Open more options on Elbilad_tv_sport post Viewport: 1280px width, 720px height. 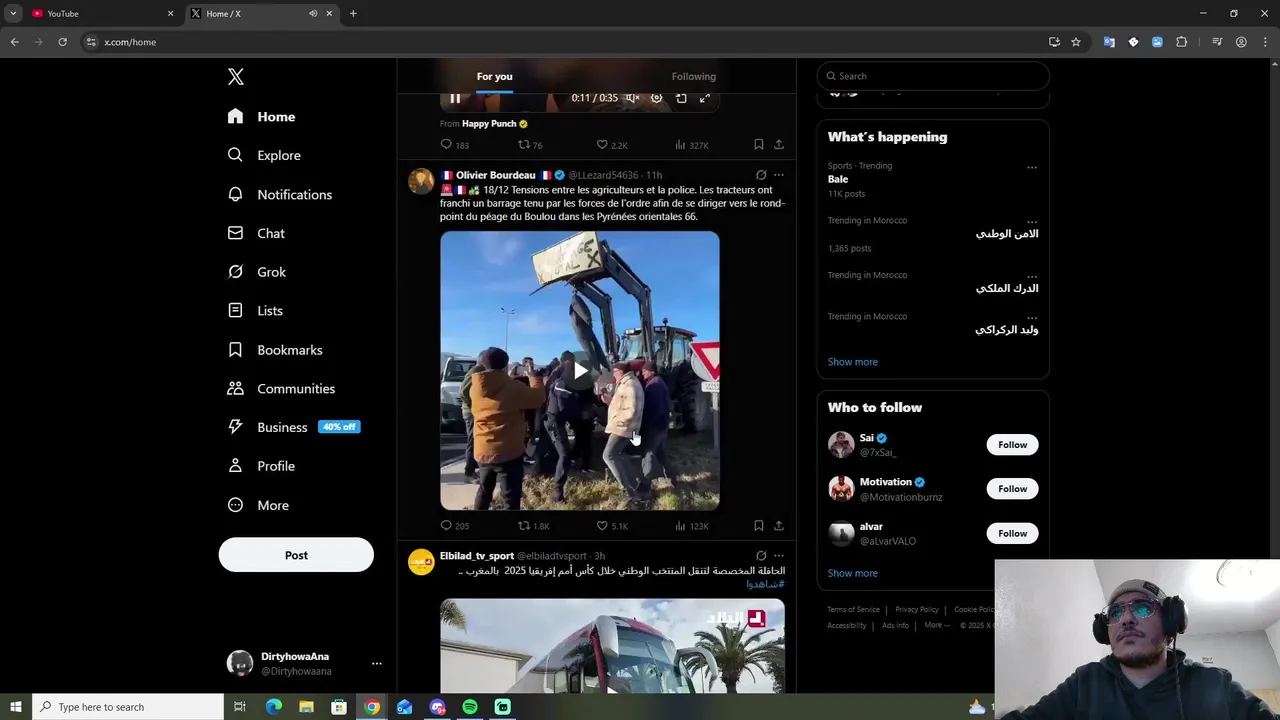[779, 556]
